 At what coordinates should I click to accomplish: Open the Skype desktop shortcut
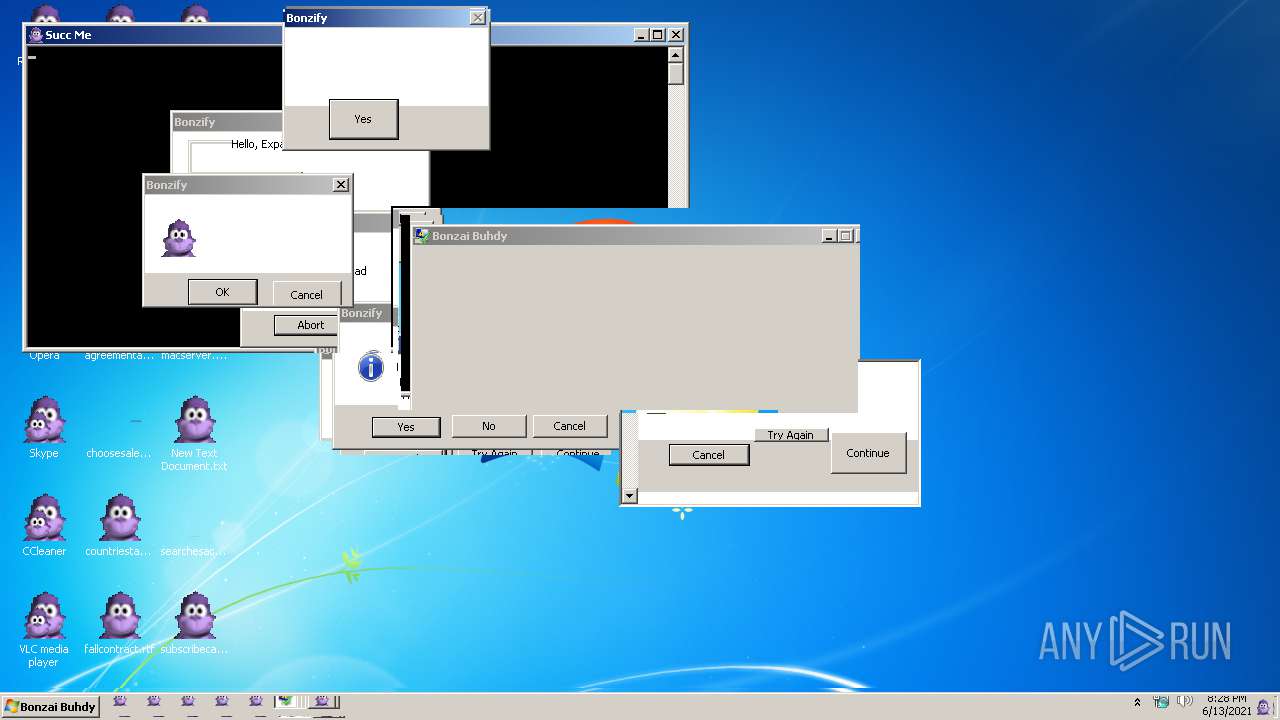(x=44, y=427)
